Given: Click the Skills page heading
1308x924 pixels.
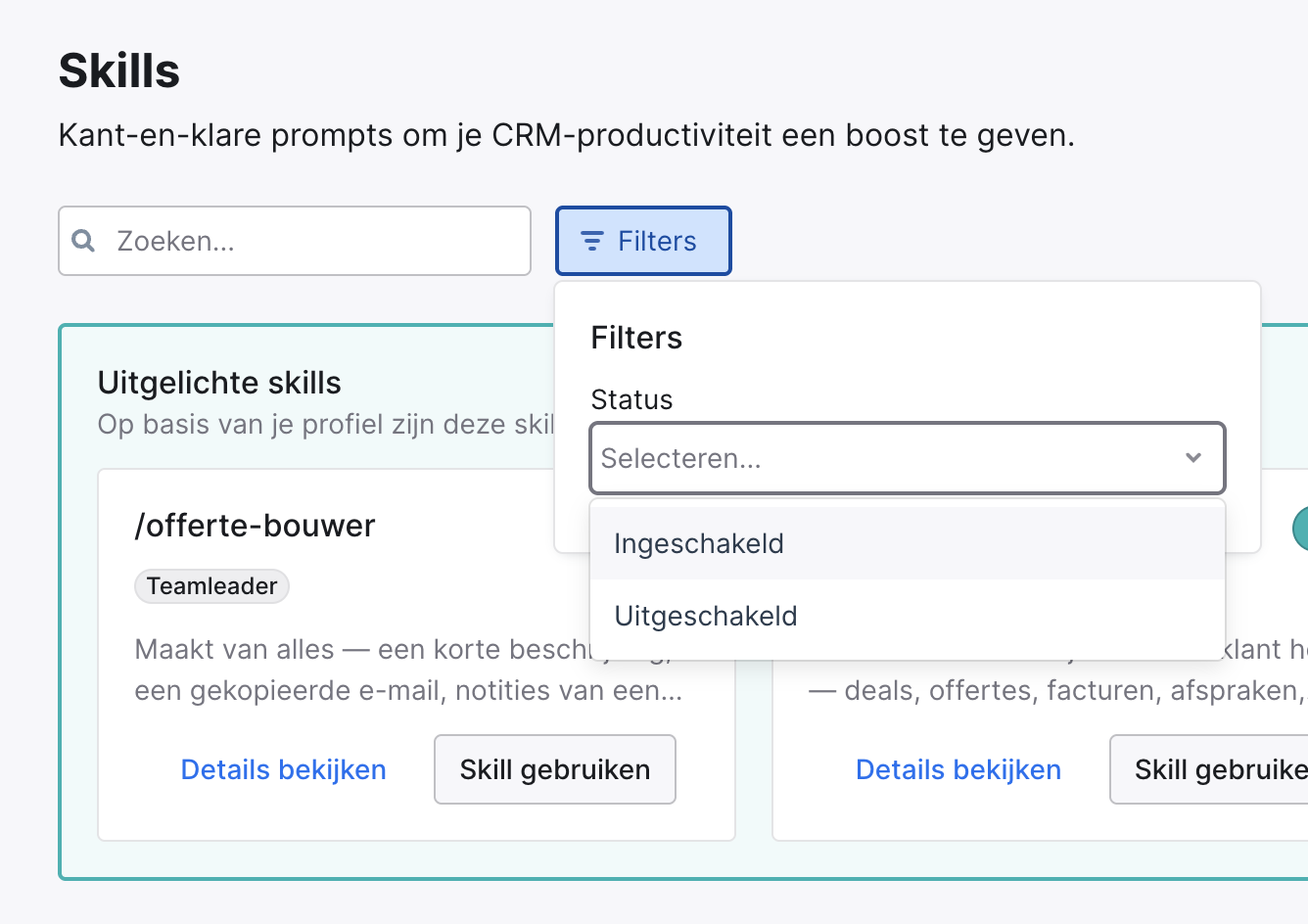Looking at the screenshot, I should tap(119, 70).
